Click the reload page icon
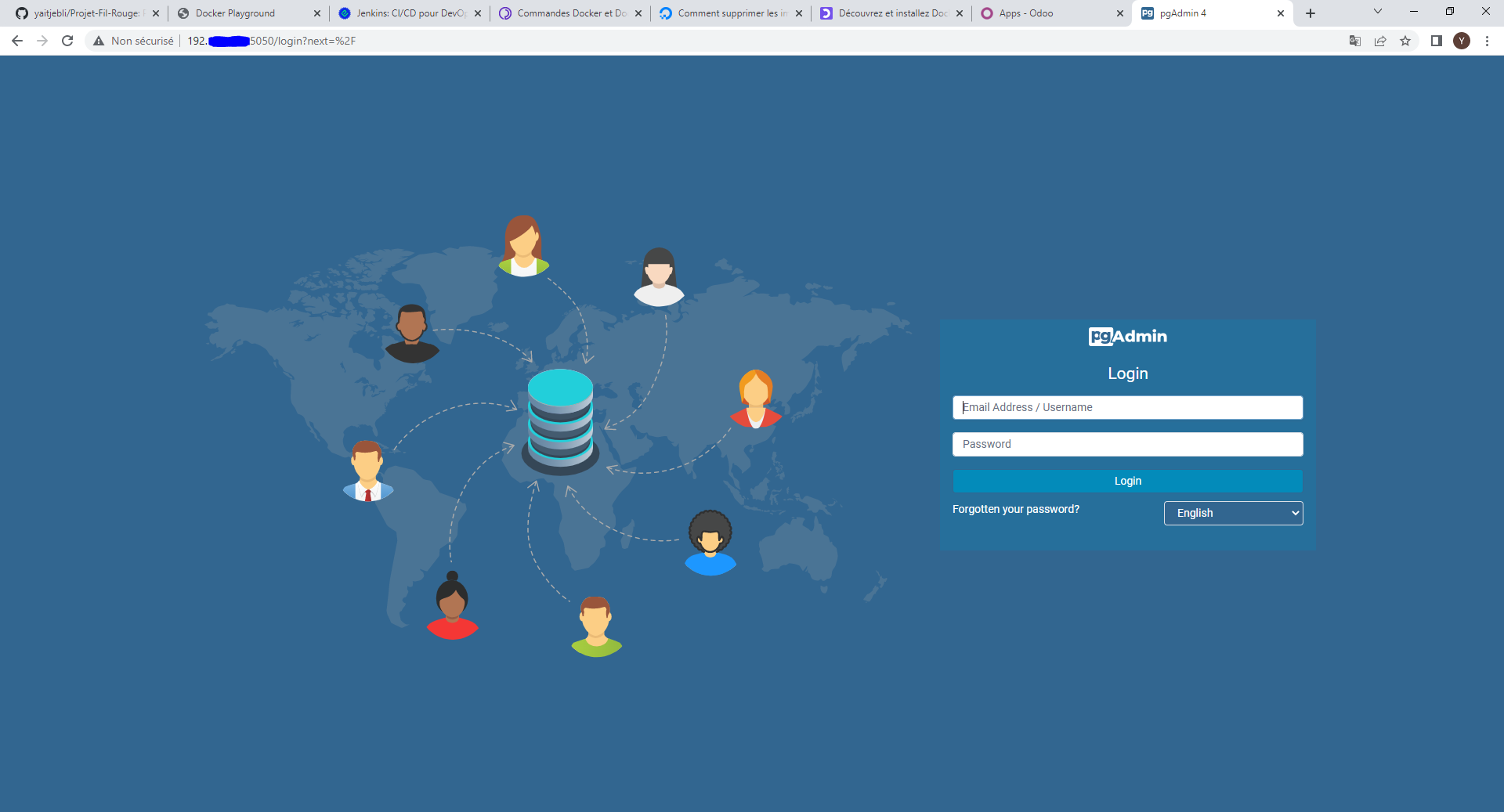Screen dimensions: 1504x812 pyautogui.click(x=67, y=41)
